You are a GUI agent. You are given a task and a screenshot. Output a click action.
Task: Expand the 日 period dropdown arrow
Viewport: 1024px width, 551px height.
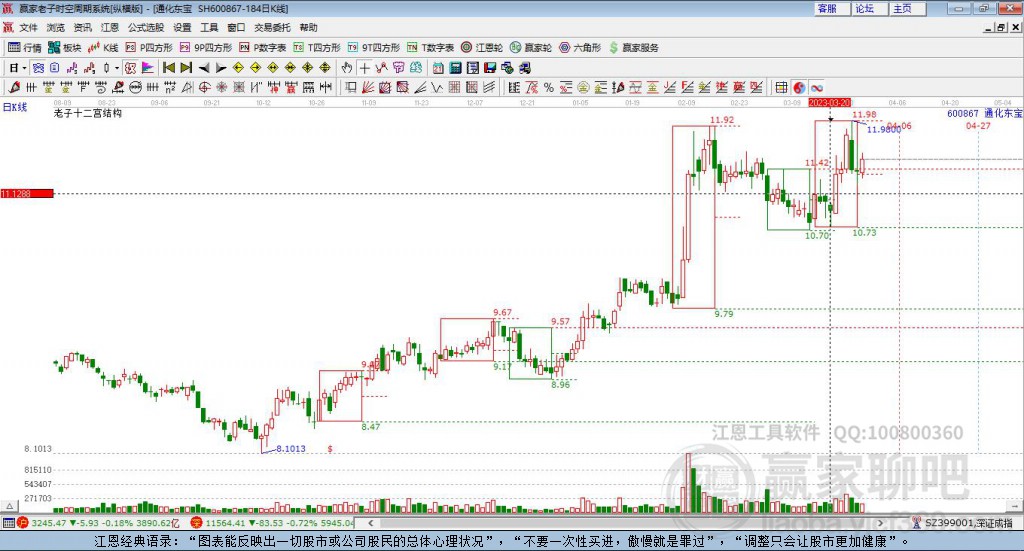pos(24,68)
